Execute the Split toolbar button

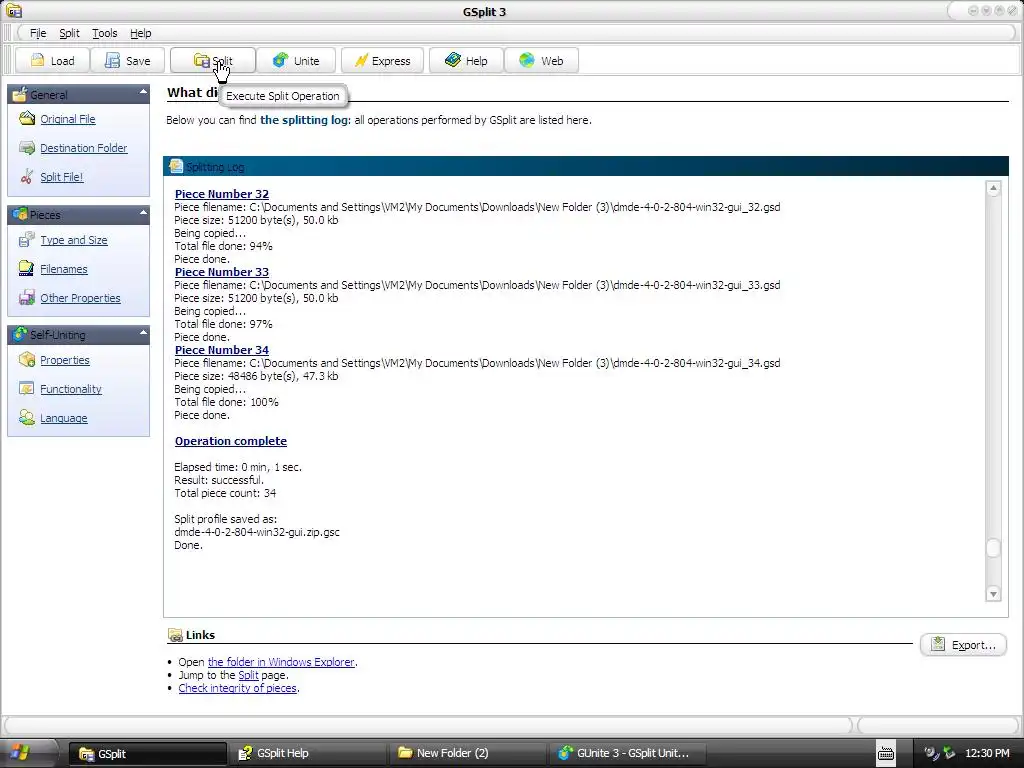(212, 61)
